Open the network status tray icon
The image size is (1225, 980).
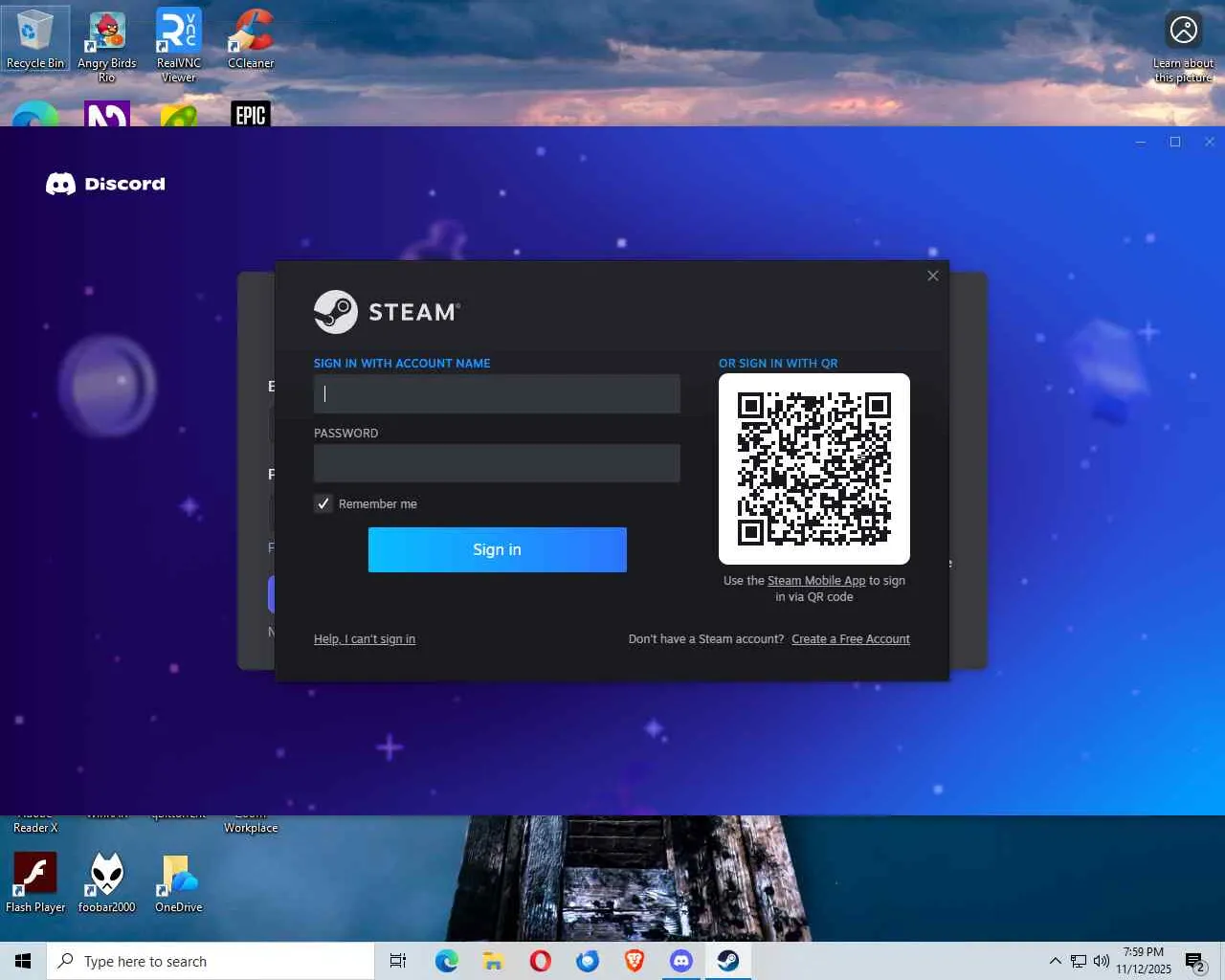pos(1079,961)
